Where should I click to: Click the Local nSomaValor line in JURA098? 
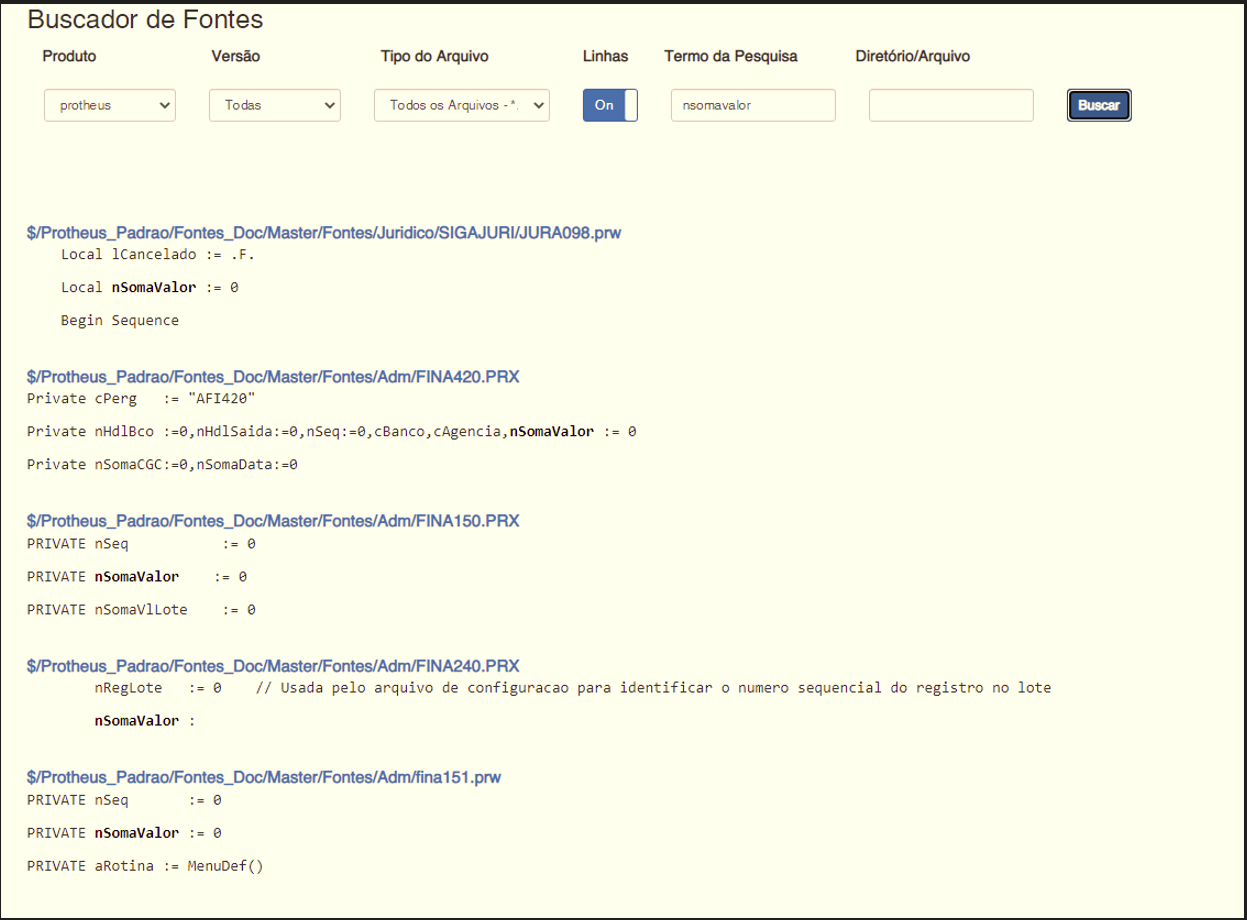pyautogui.click(x=149, y=287)
